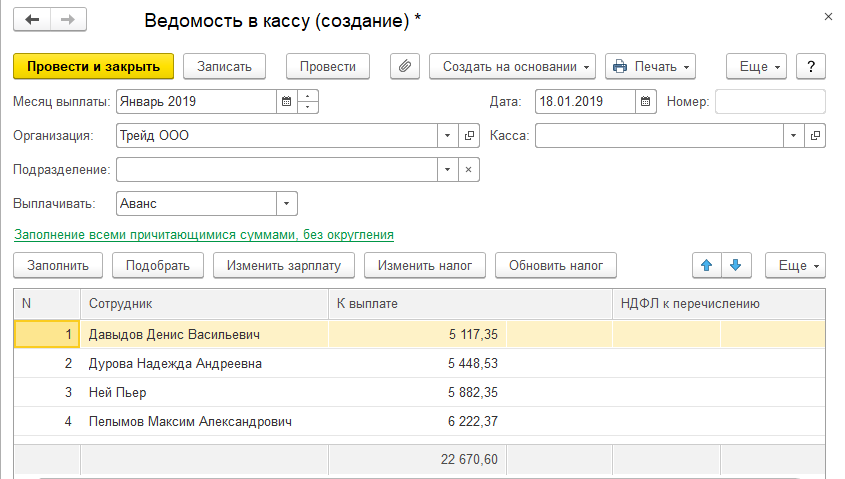The image size is (845, 479).
Task: Open the Печать dropdown menu
Action: (650, 66)
